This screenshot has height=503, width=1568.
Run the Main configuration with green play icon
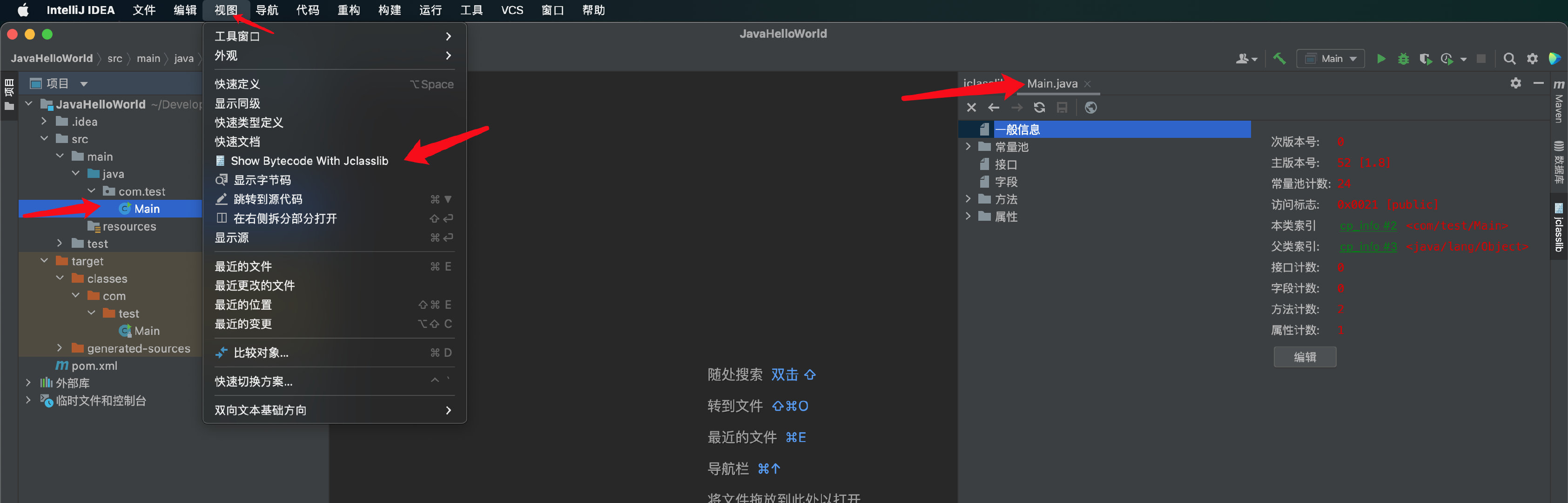[x=1381, y=59]
